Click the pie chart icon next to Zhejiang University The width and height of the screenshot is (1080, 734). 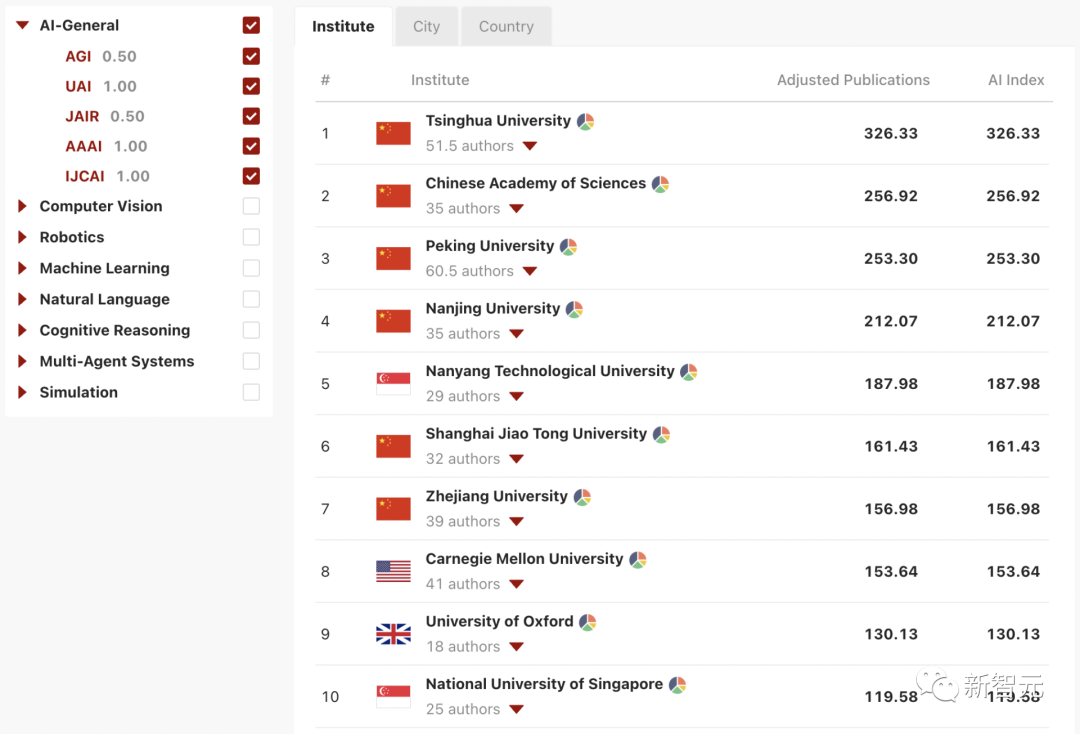coord(581,495)
